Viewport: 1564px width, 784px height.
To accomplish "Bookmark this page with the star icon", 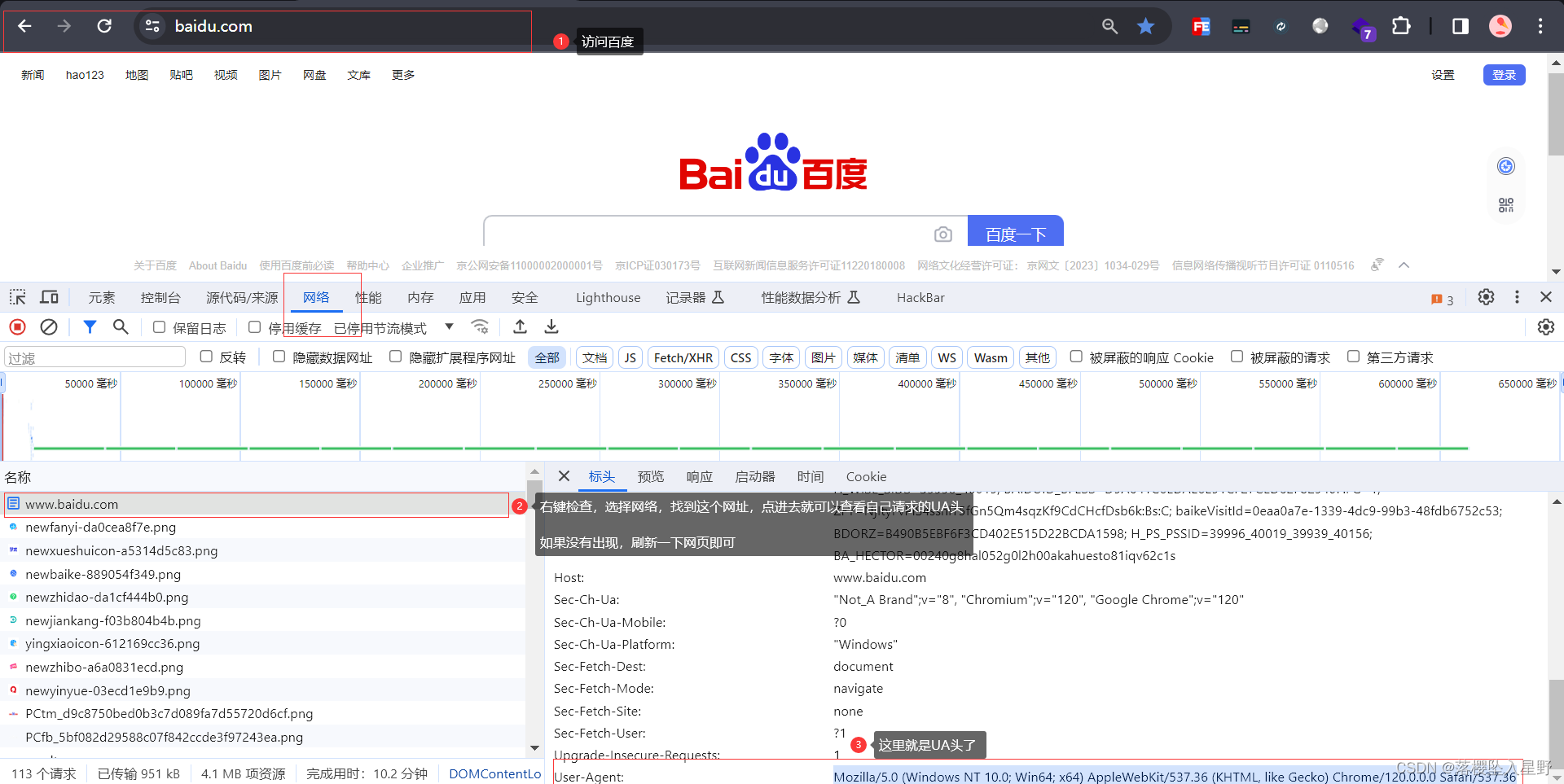I will [x=1145, y=26].
